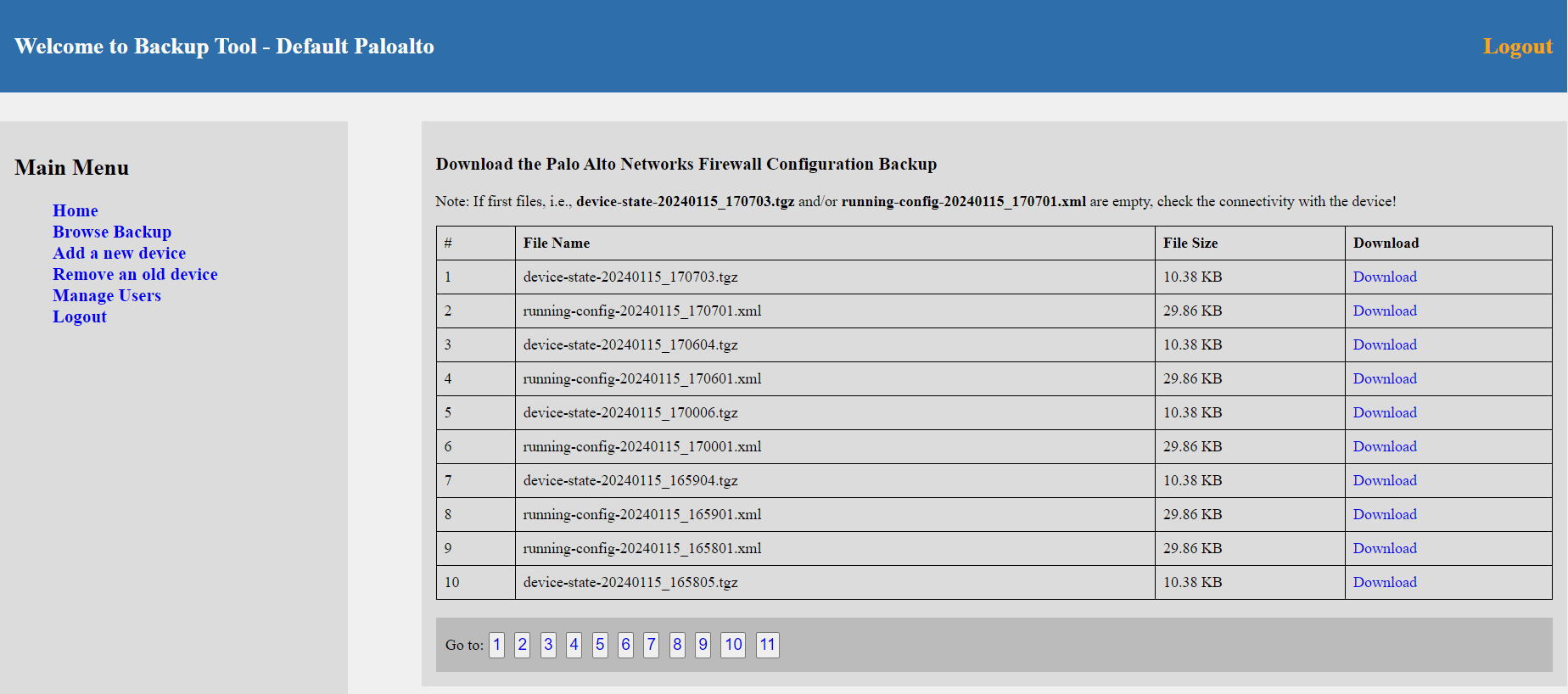Select file name running-config-20240115_165801.xml cell
This screenshot has height=694, width=1568.
[835, 548]
